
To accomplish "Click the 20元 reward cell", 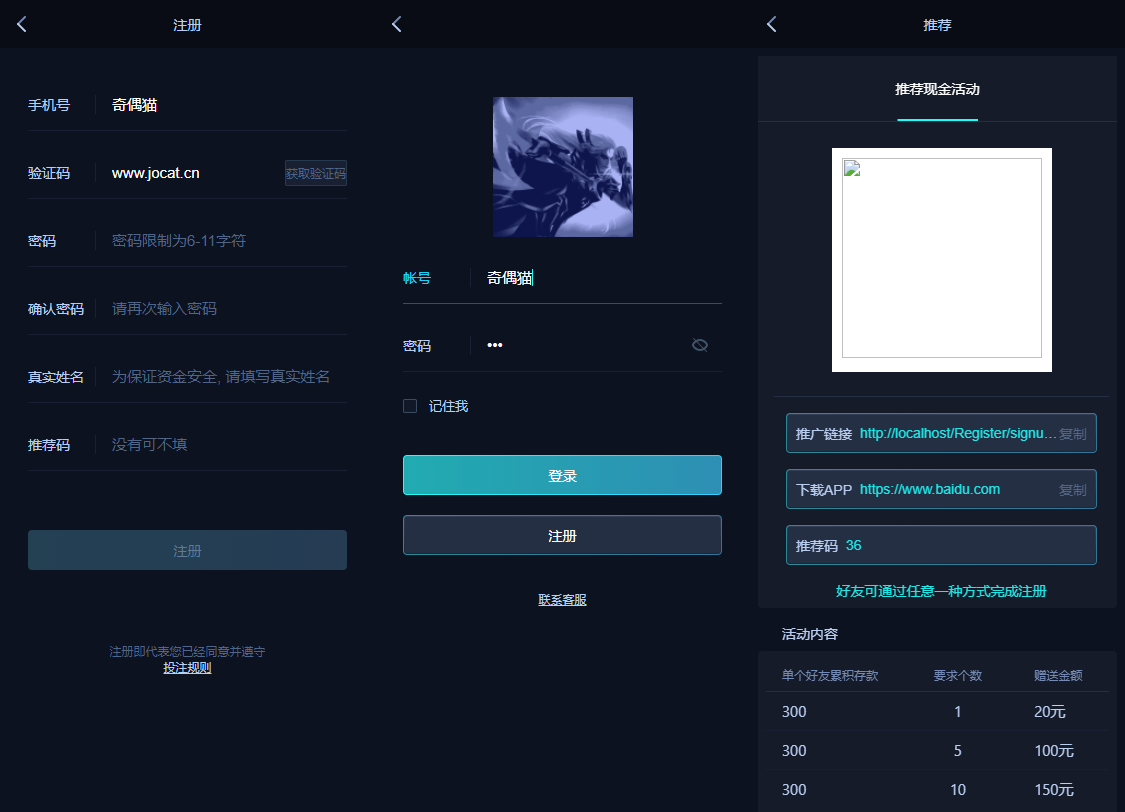I will tap(1050, 712).
